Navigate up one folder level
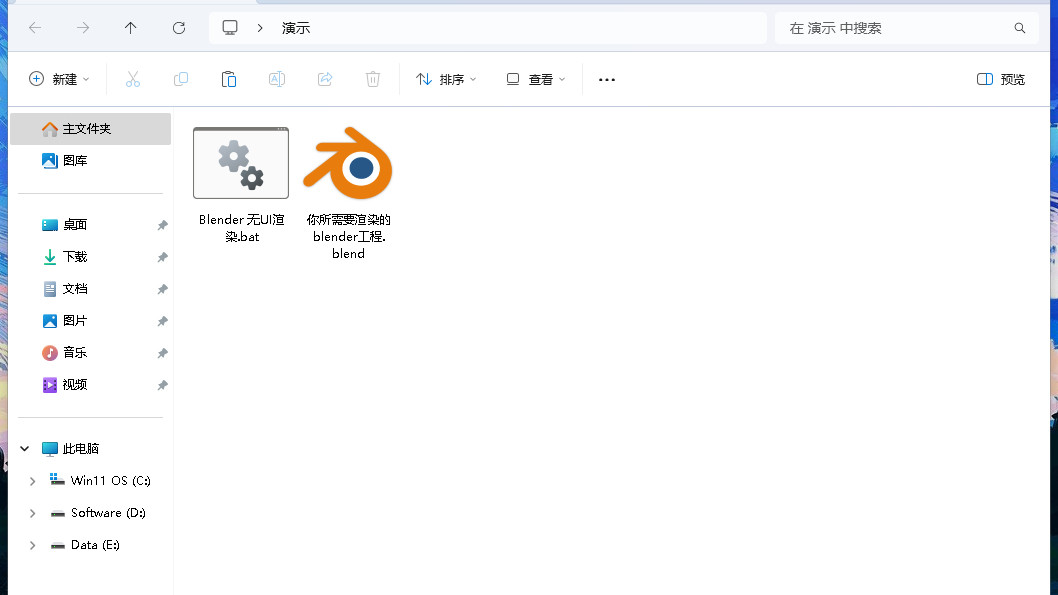 click(131, 28)
